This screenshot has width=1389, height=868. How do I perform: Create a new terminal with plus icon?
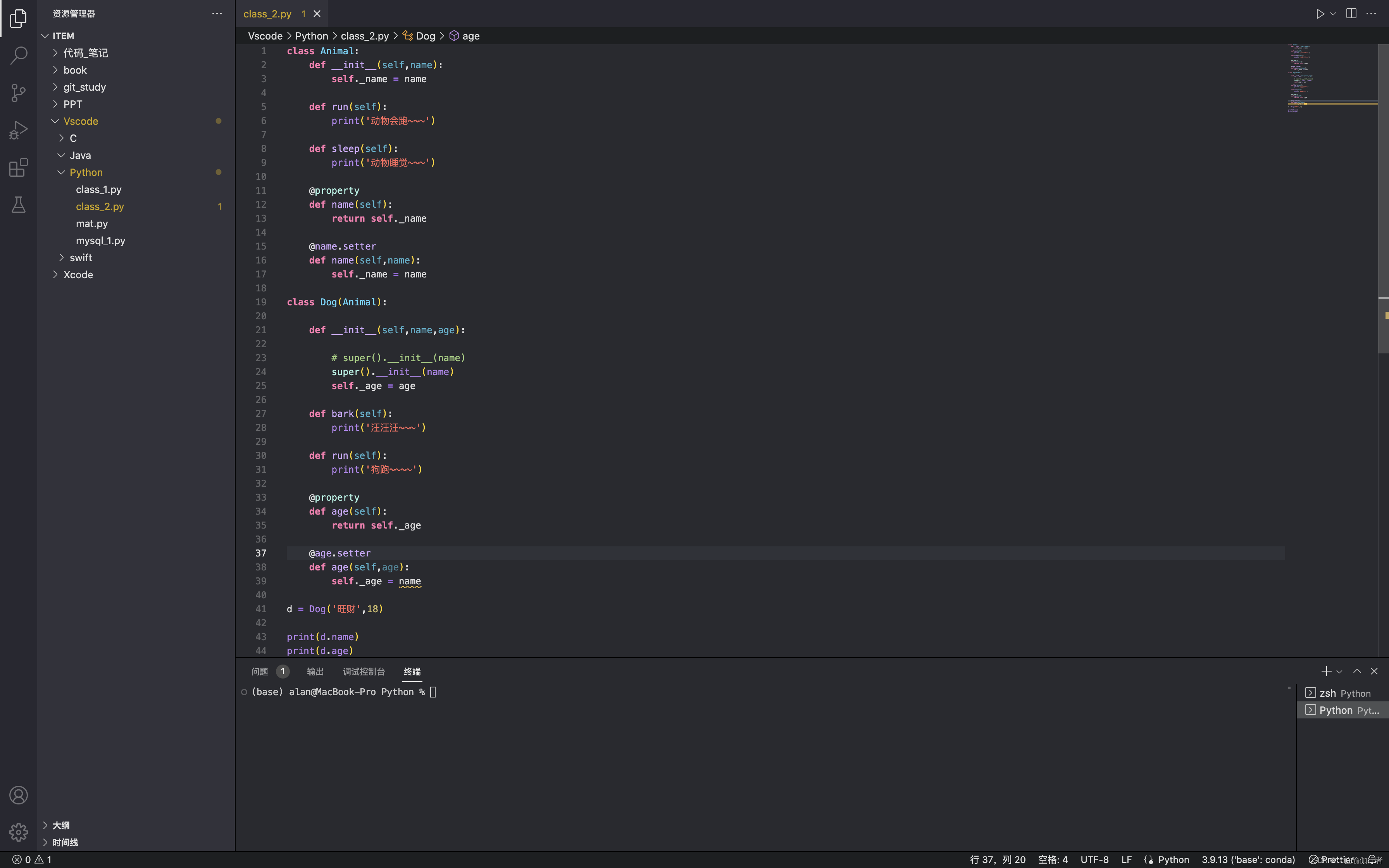coord(1326,671)
